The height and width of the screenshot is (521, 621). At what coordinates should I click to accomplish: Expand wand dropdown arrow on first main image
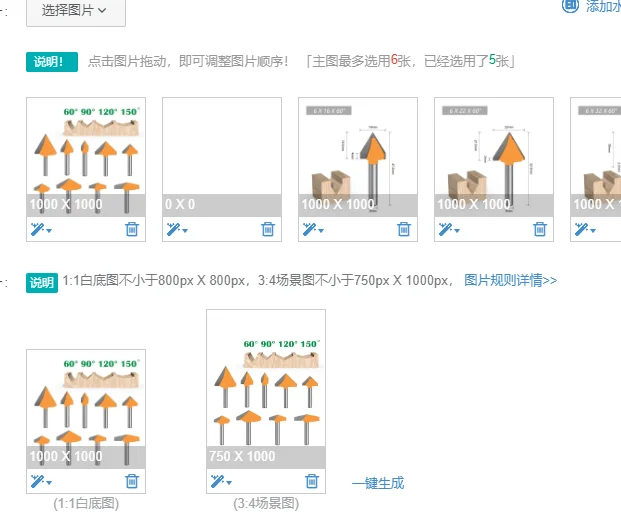(49, 230)
